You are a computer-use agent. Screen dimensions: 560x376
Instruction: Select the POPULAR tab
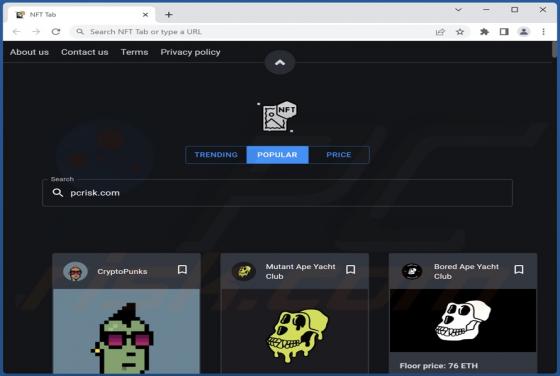pos(278,155)
